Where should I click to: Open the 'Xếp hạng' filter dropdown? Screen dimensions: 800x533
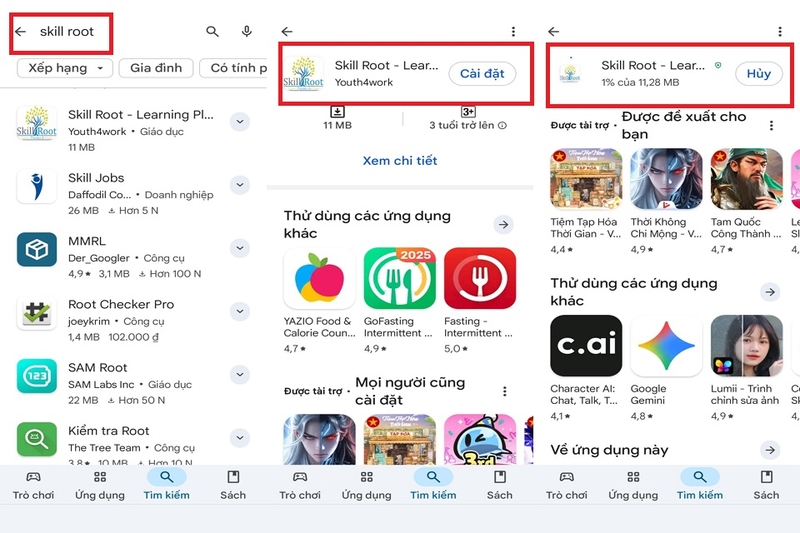pos(65,68)
